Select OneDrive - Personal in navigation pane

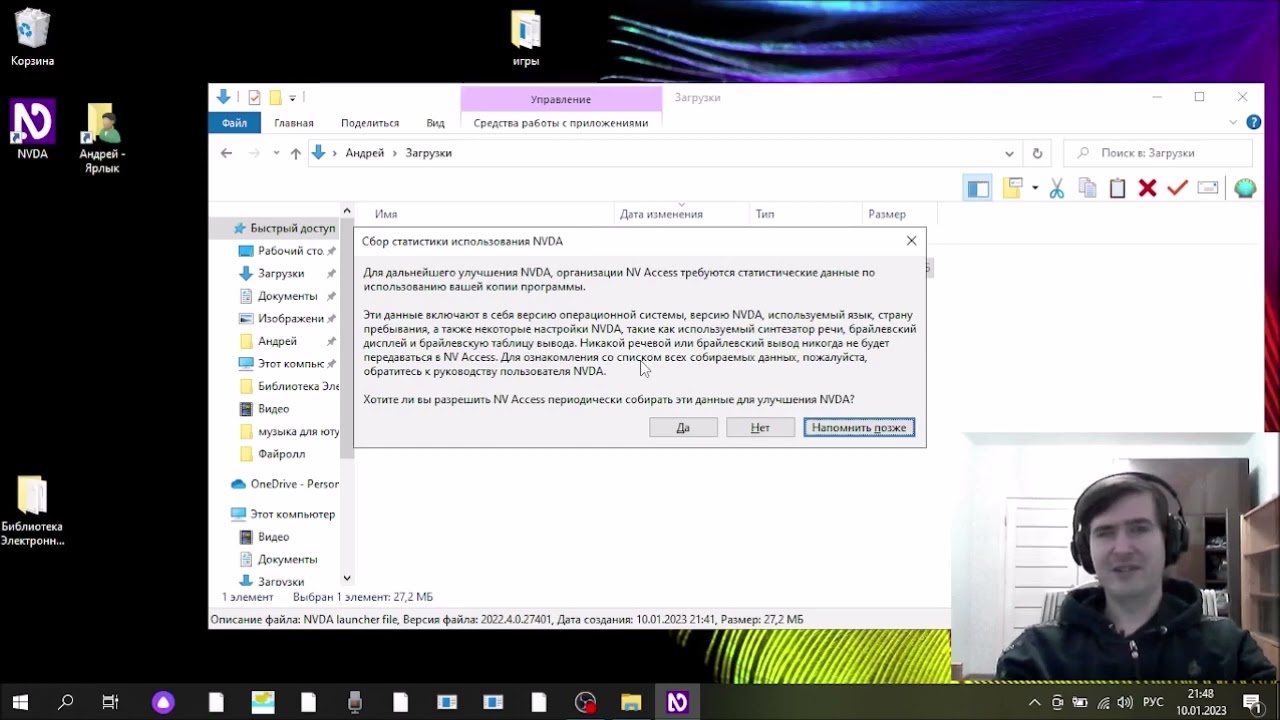[294, 484]
